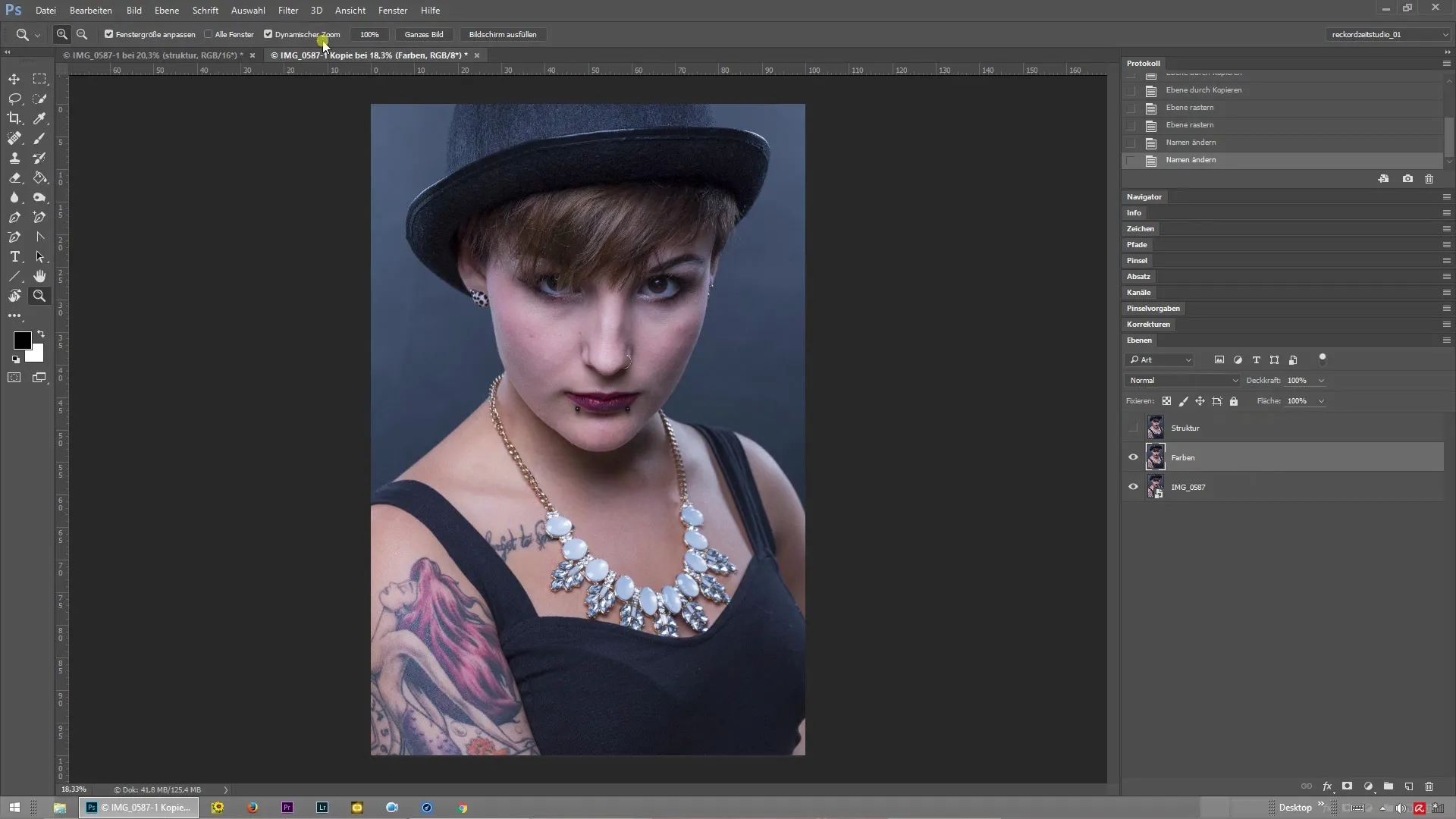1456x819 pixels.
Task: Select the Blur tool
Action: point(14,197)
